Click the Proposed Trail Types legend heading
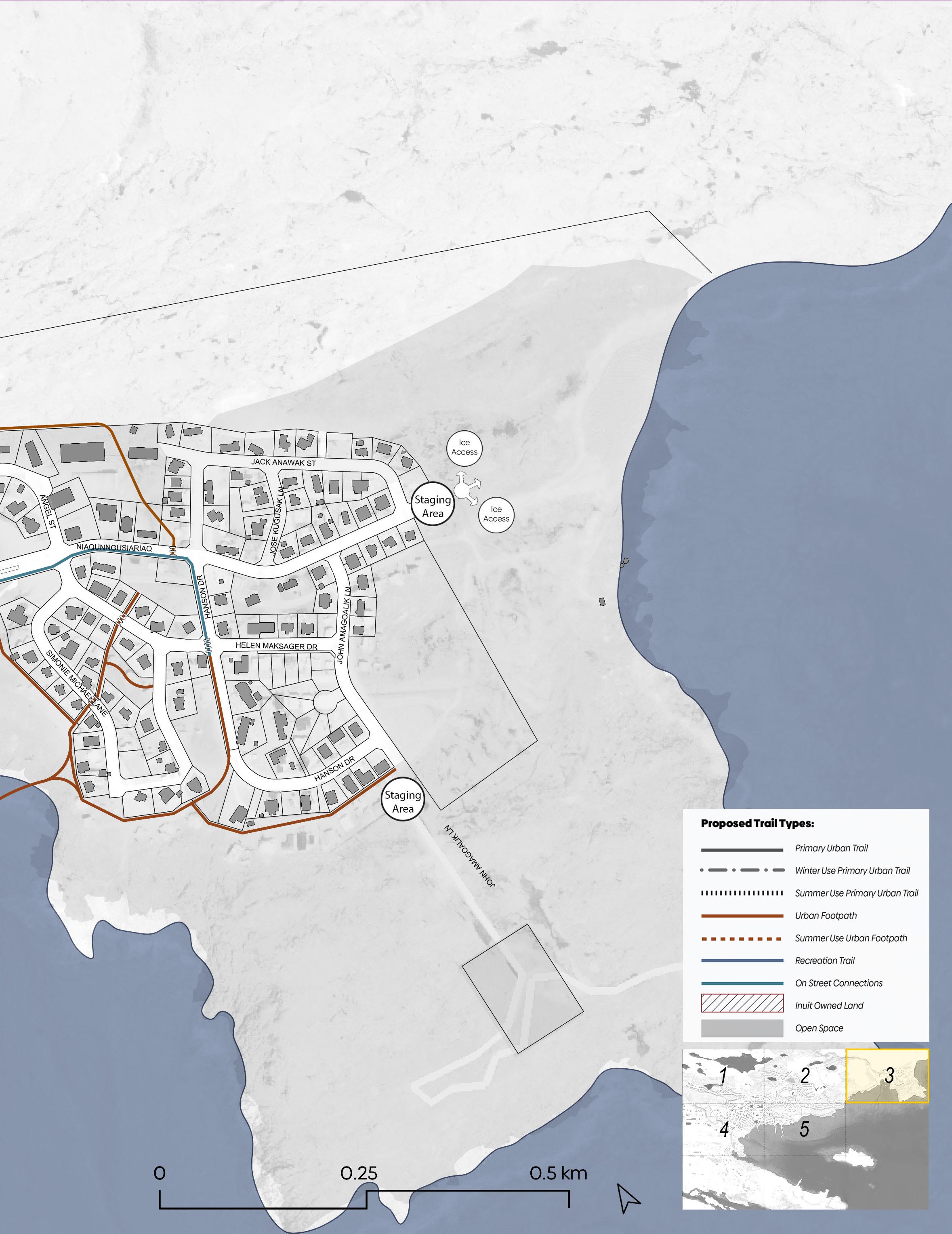Viewport: 952px width, 1234px height. (757, 823)
